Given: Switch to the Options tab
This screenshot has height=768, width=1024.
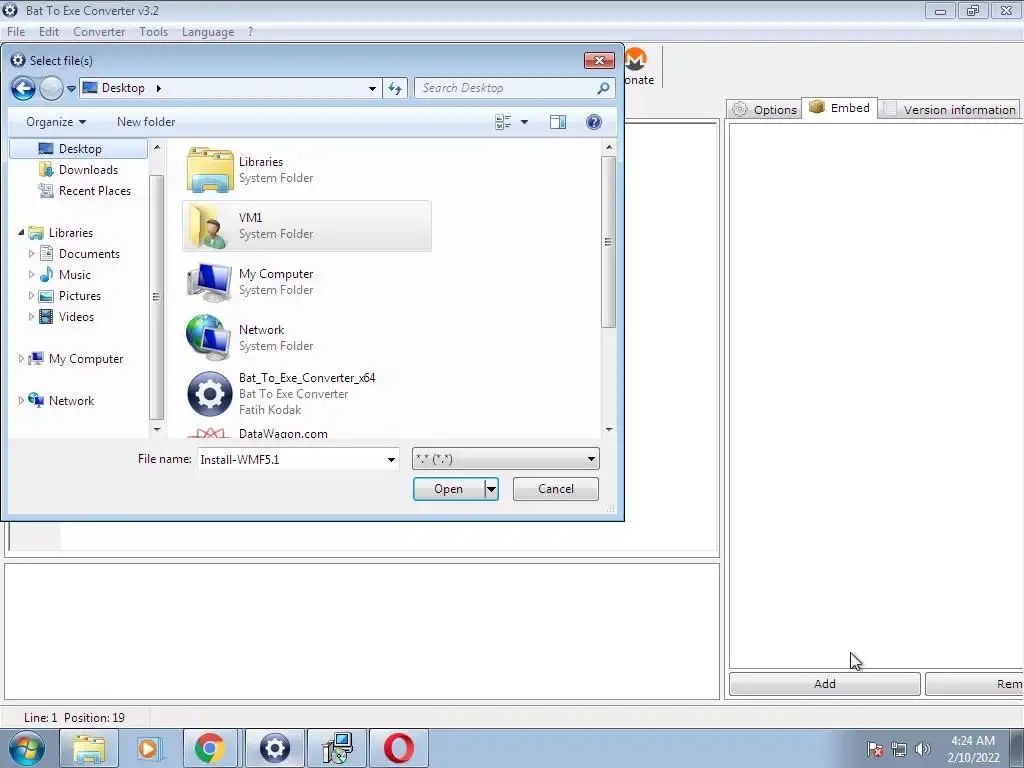Looking at the screenshot, I should [x=765, y=110].
